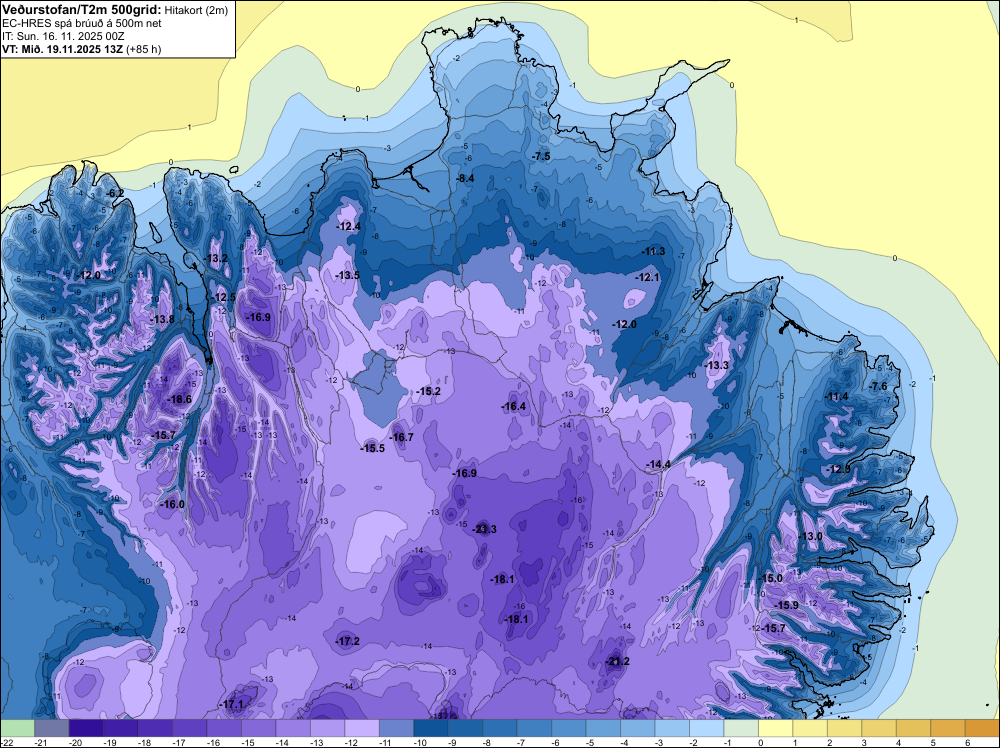The width and height of the screenshot is (1000, 748).
Task: Click the -21.3 temperature label
Action: pyautogui.click(x=484, y=529)
